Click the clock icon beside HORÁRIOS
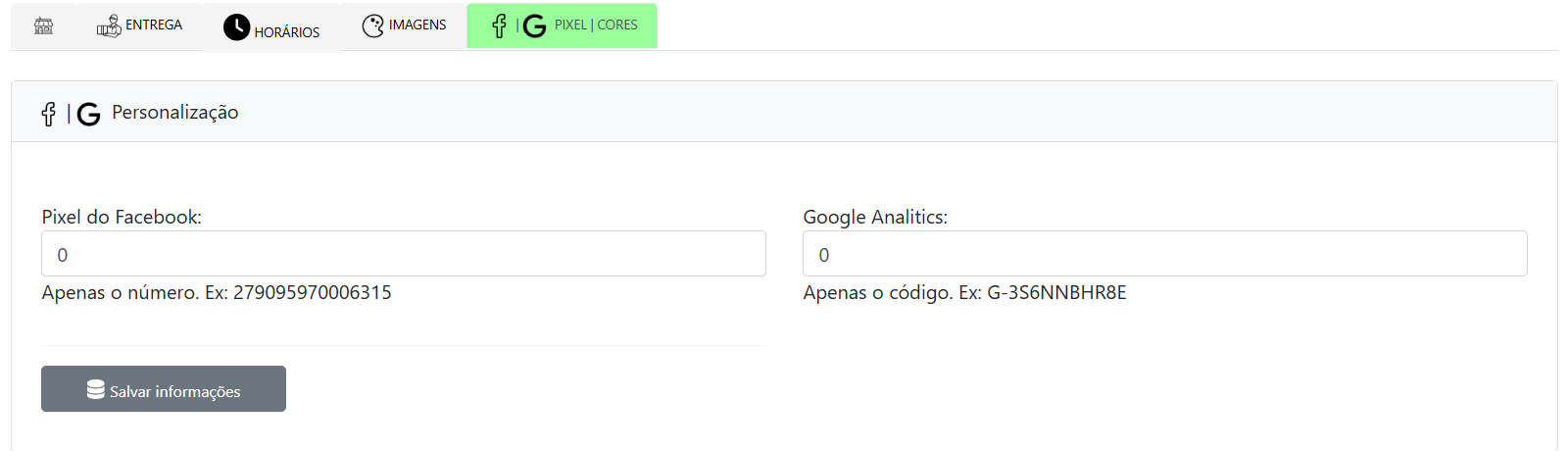 click(236, 27)
